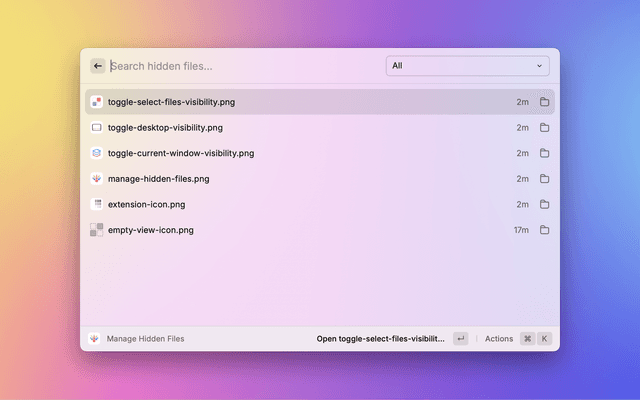Click folder icon for toggle-select-files-visibility.png
Viewport: 640px width, 400px height.
click(x=545, y=102)
